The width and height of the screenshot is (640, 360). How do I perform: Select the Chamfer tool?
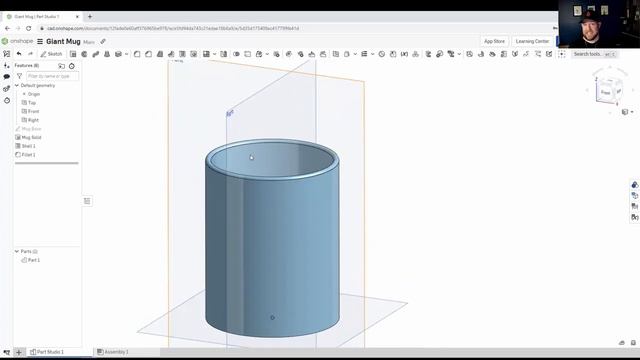tap(149, 54)
